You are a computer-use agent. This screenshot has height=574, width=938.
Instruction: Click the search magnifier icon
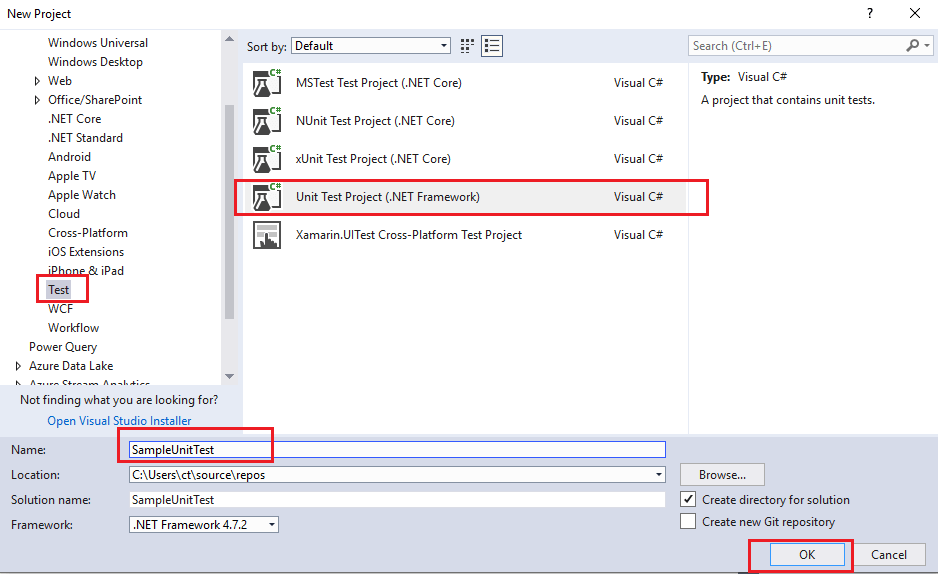(x=912, y=45)
